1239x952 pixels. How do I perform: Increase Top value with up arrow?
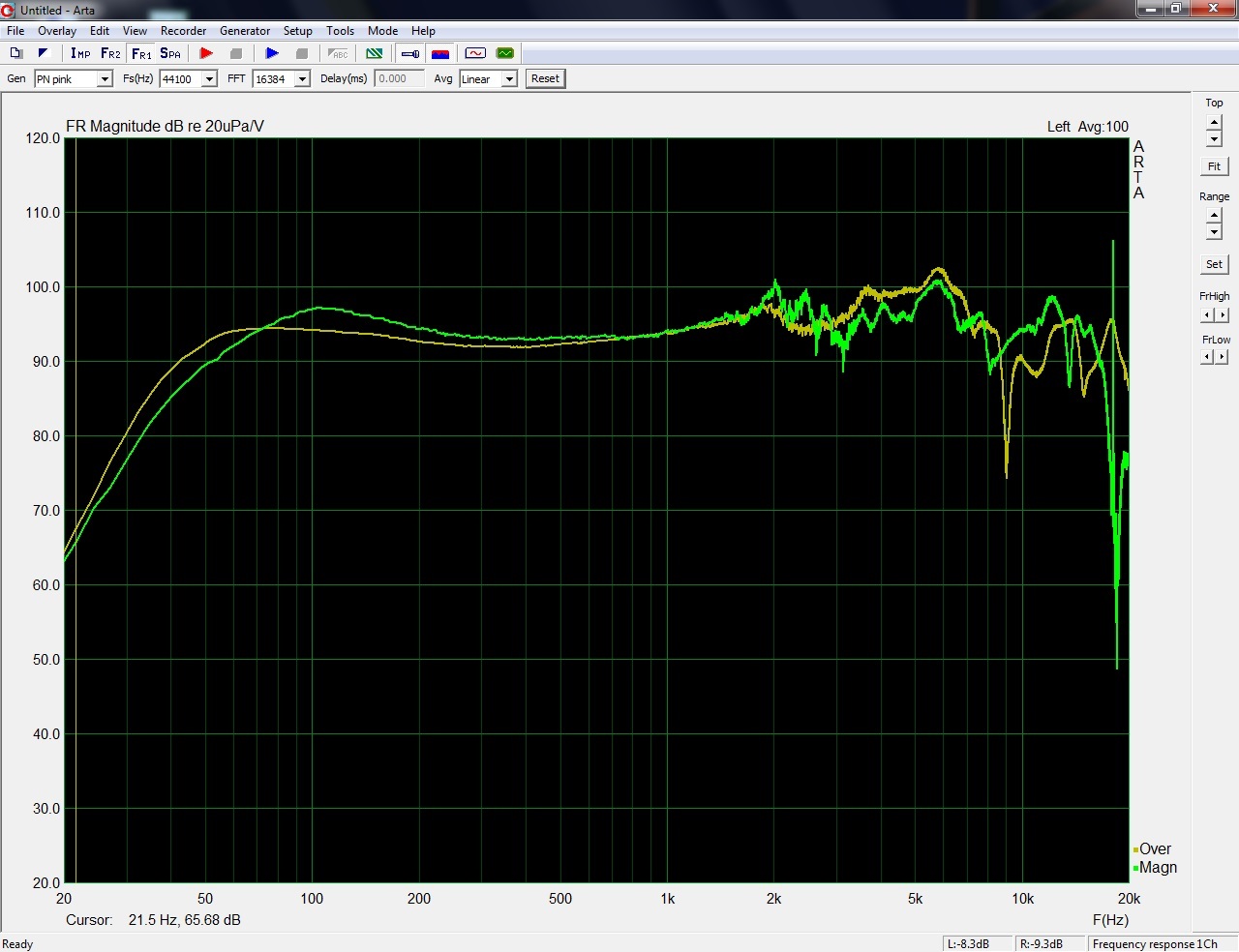[1214, 123]
